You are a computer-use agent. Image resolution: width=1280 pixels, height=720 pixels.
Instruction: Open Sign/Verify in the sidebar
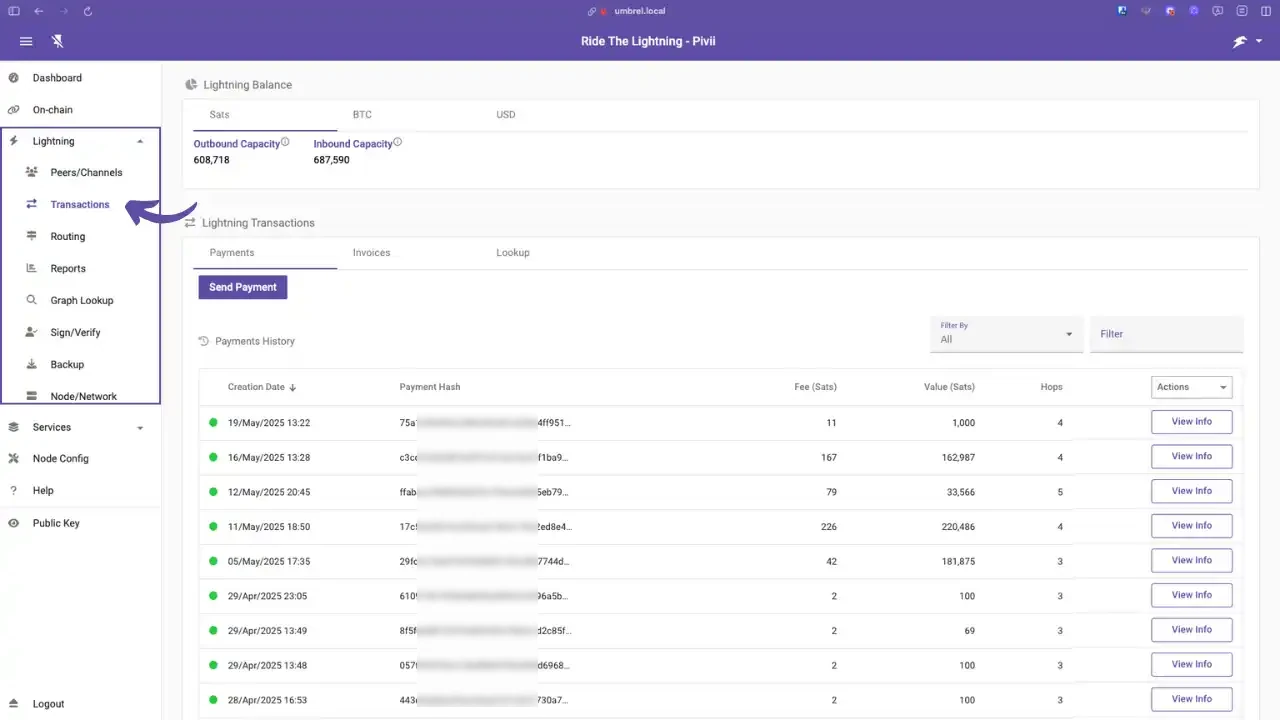coord(75,333)
